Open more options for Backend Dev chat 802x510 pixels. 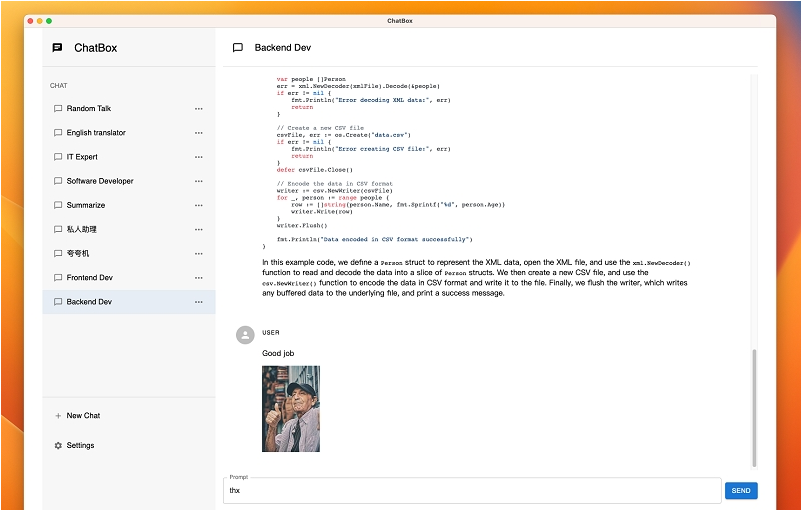[x=198, y=302]
